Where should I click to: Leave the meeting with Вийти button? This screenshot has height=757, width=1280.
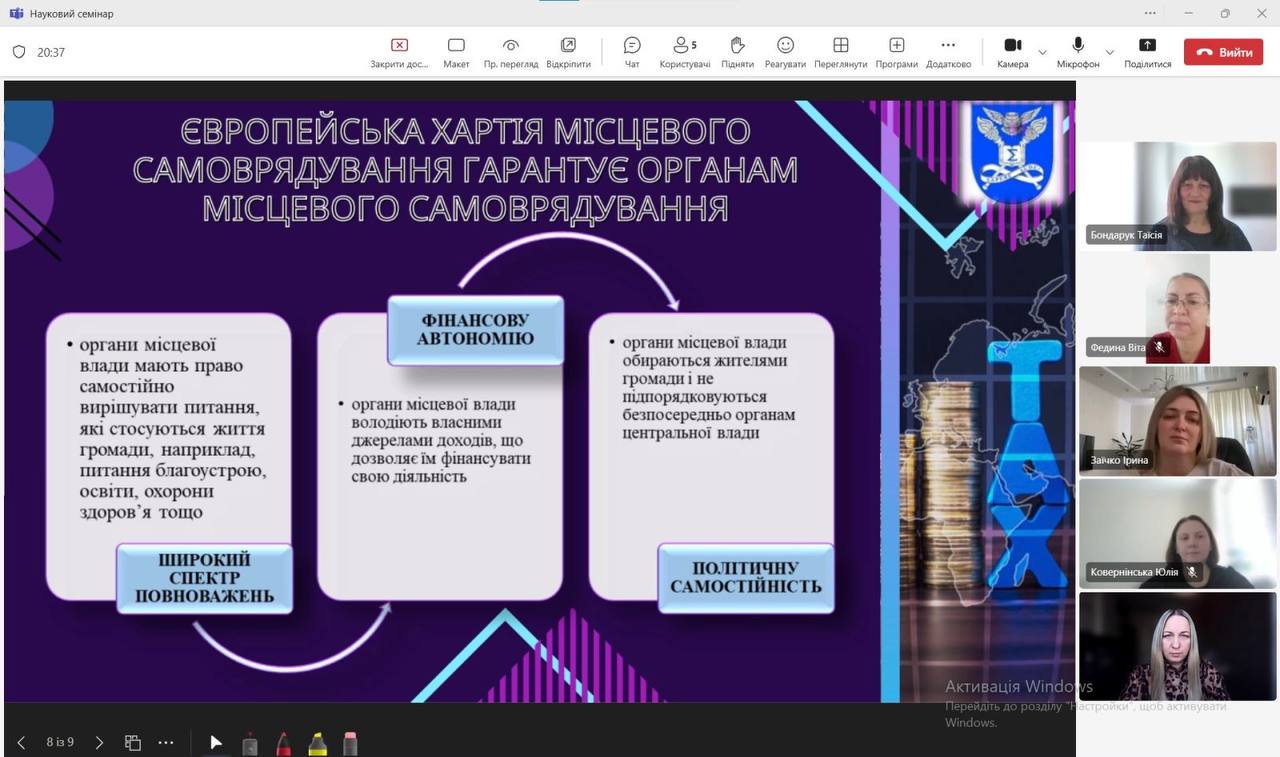[x=1223, y=52]
